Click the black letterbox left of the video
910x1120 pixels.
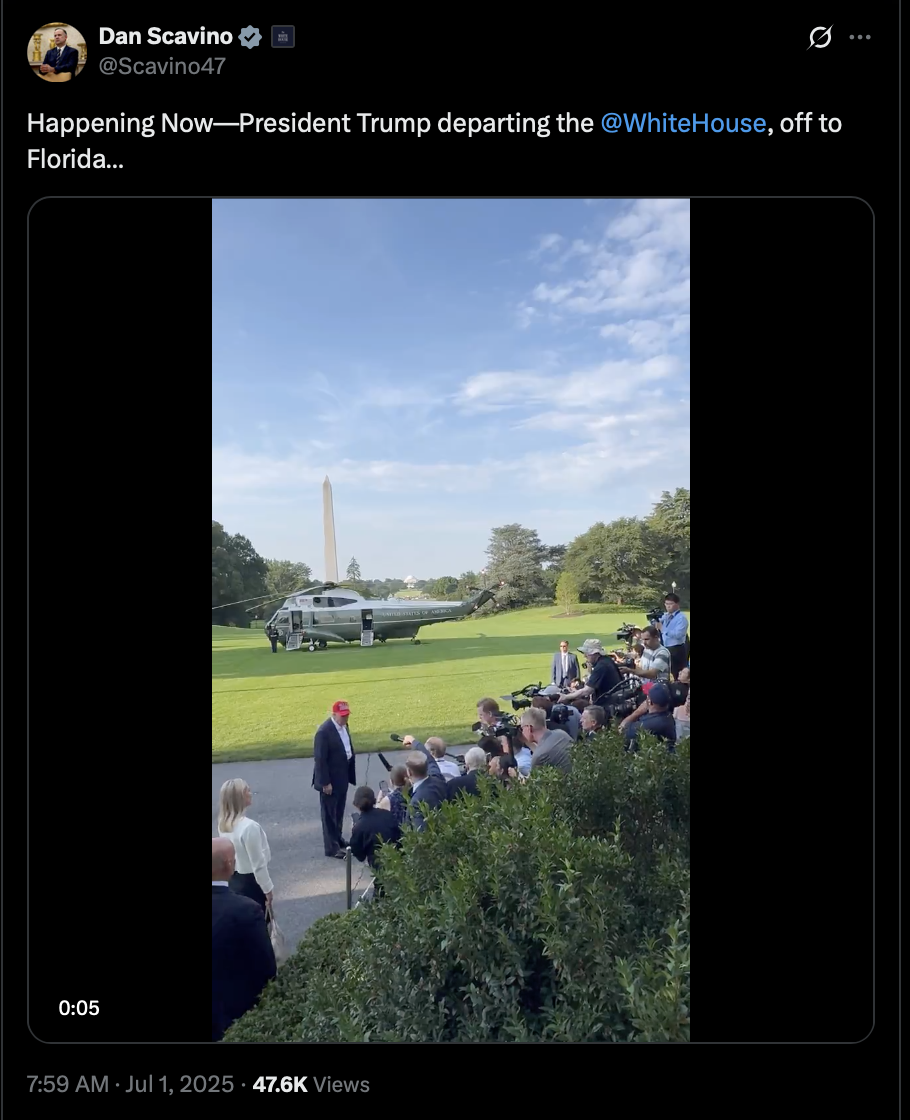120,619
